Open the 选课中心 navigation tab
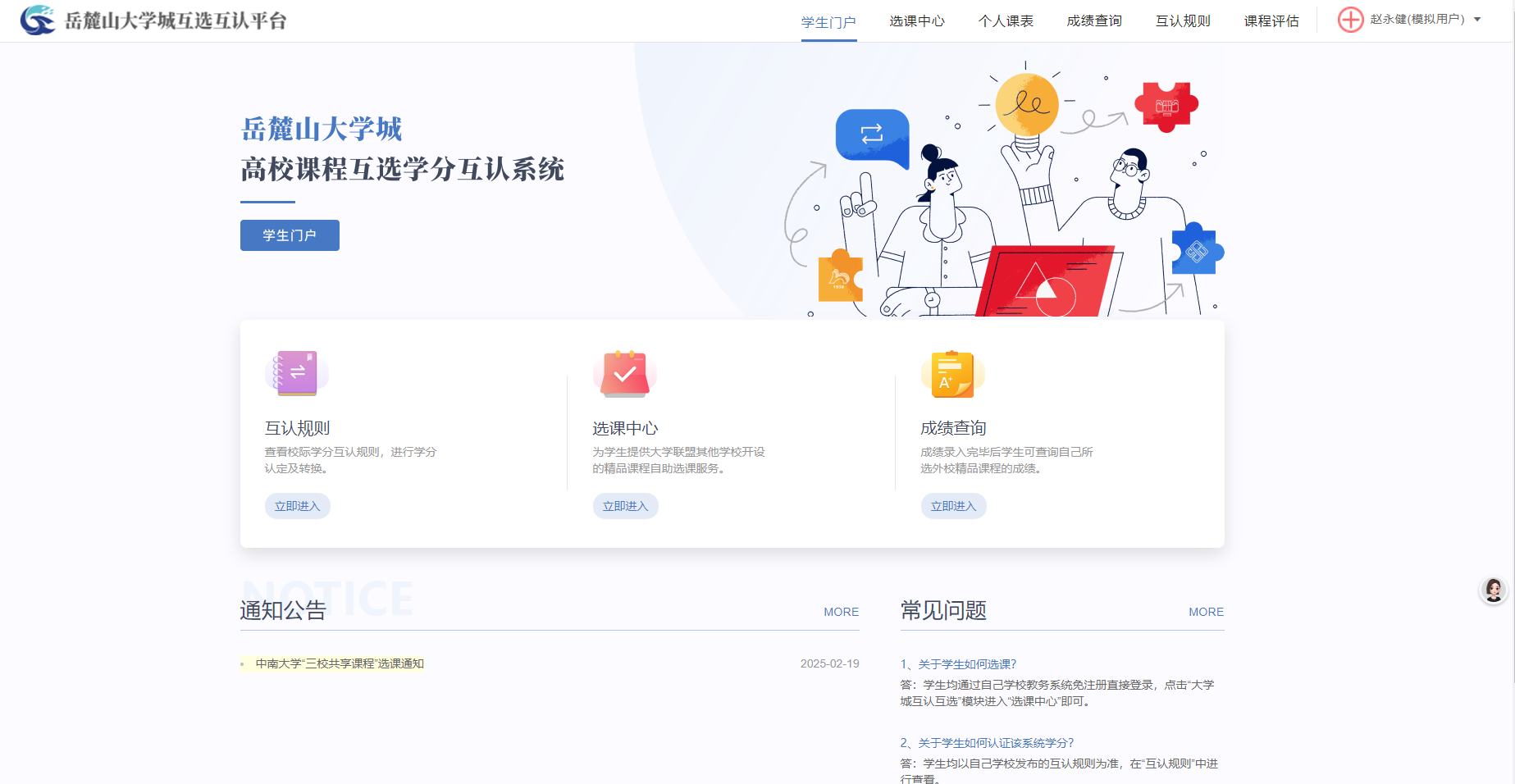The height and width of the screenshot is (784, 1515). tap(917, 21)
